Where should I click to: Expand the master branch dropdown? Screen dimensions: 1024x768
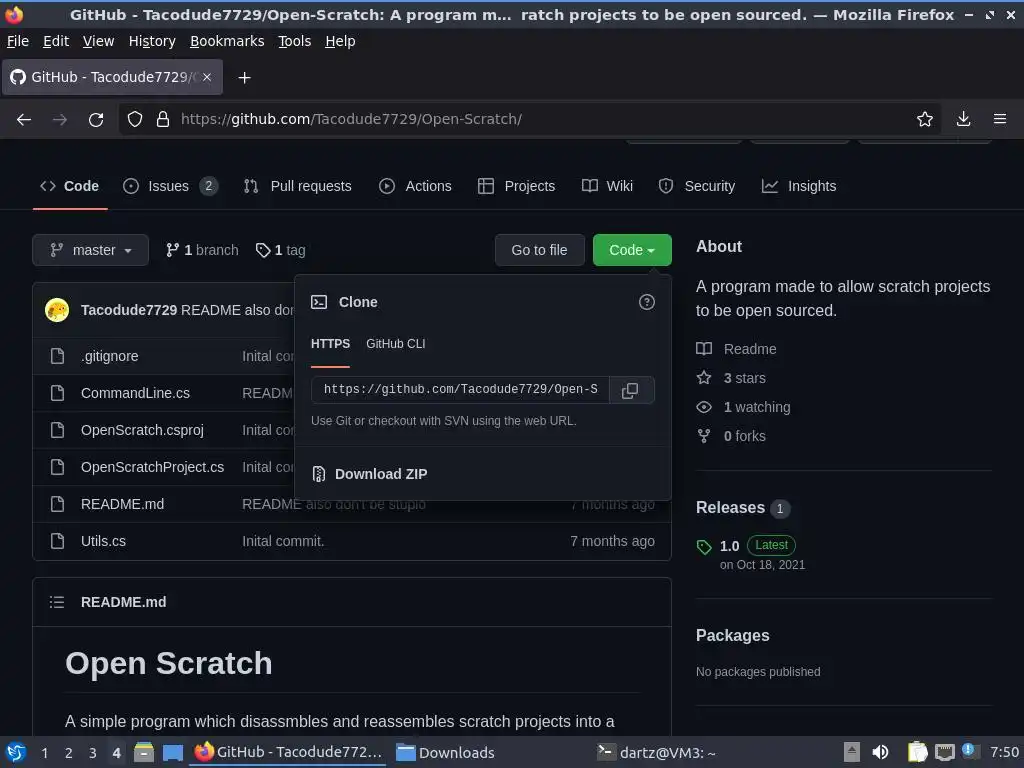click(91, 251)
